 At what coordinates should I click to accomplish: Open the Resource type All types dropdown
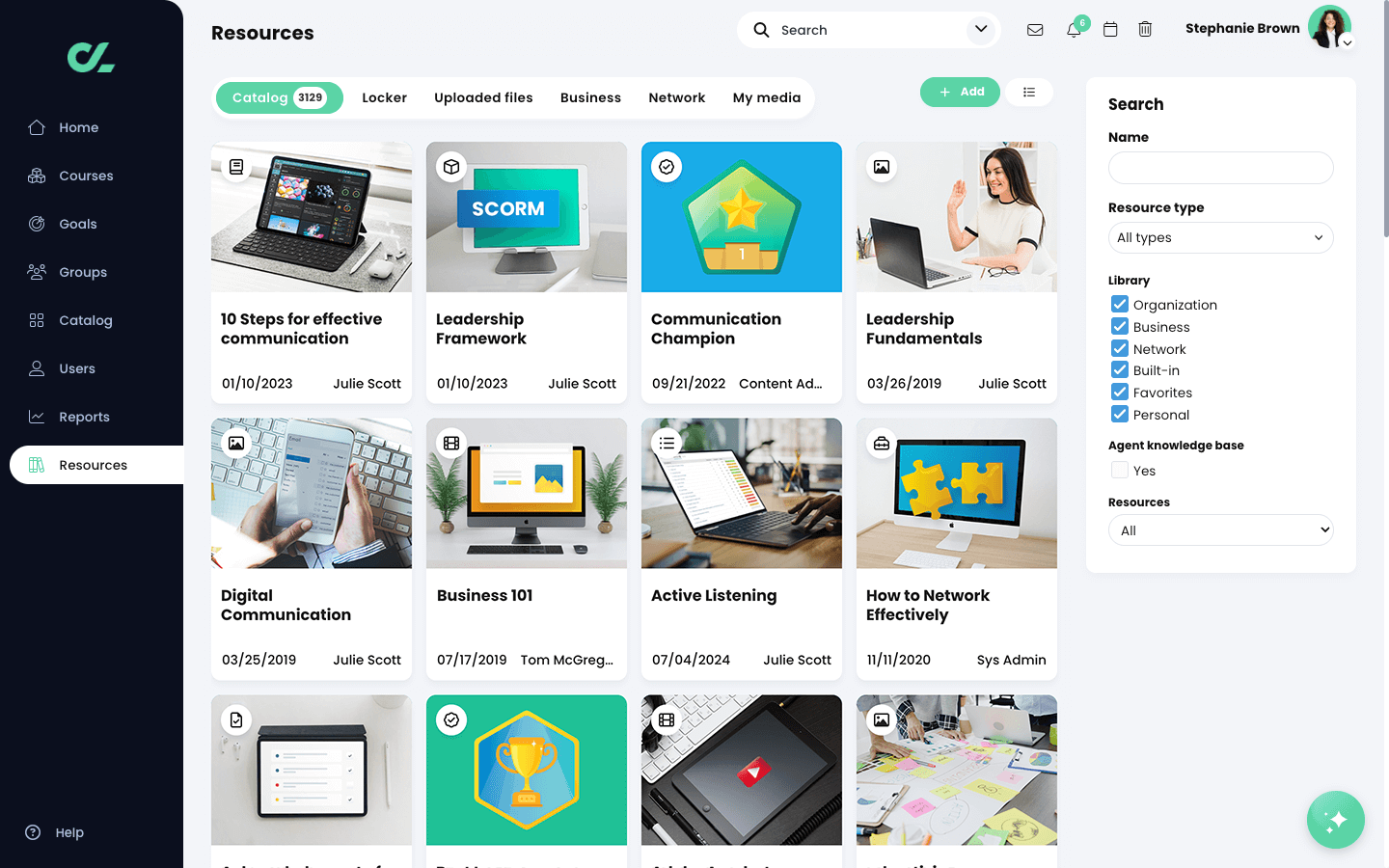1221,238
